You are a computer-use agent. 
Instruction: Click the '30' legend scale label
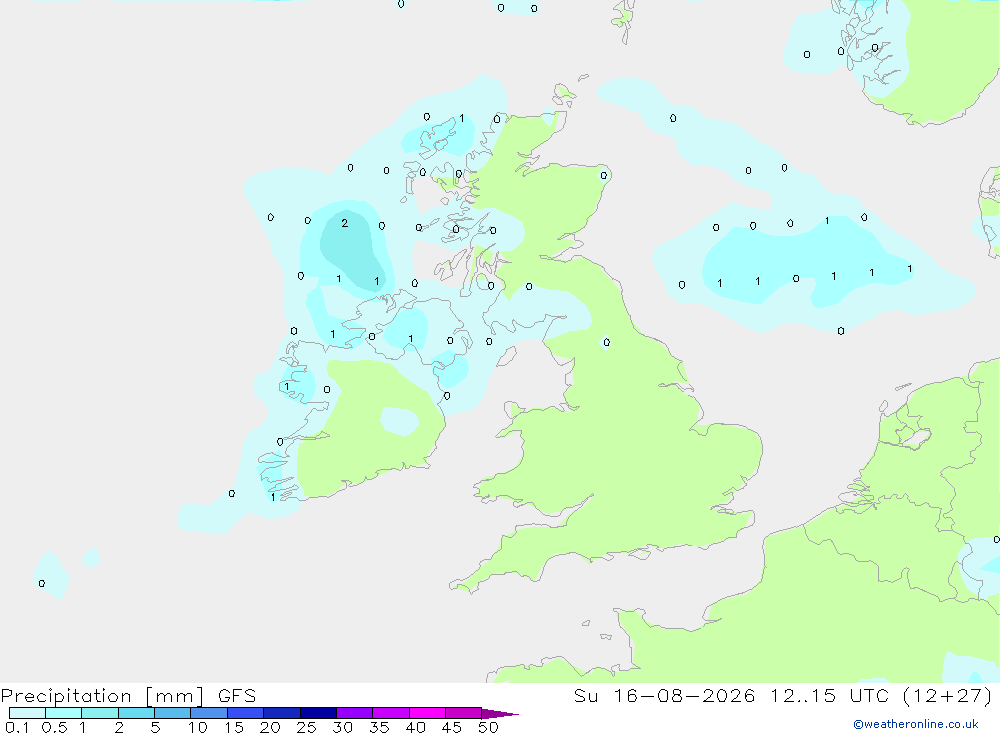pos(342,727)
